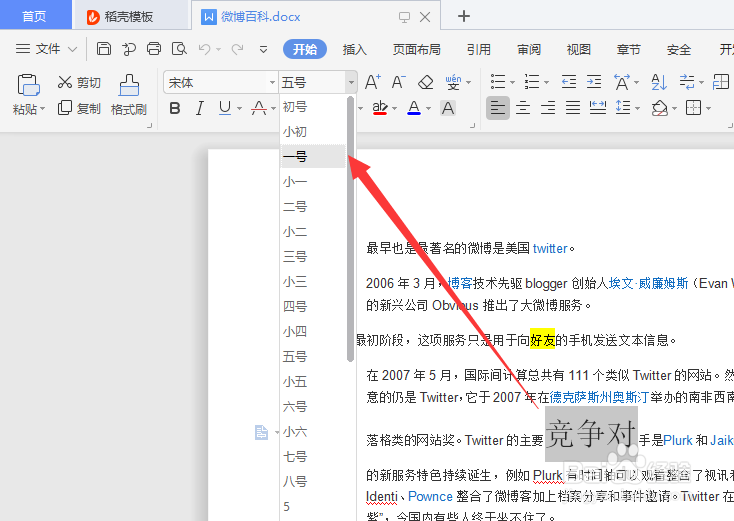Image resolution: width=734 pixels, height=521 pixels.
Task: Click the distributed alignment icon
Action: 598,108
